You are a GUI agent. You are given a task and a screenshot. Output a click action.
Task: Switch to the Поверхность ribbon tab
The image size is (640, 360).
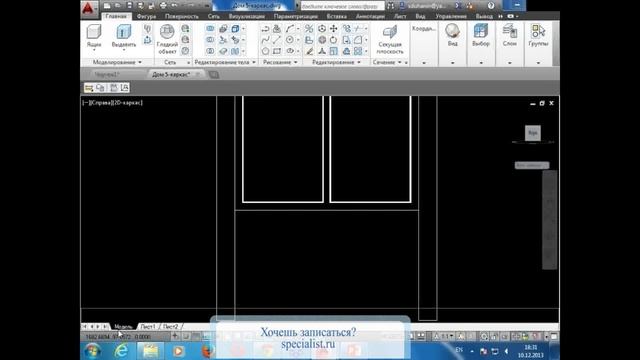coord(182,16)
